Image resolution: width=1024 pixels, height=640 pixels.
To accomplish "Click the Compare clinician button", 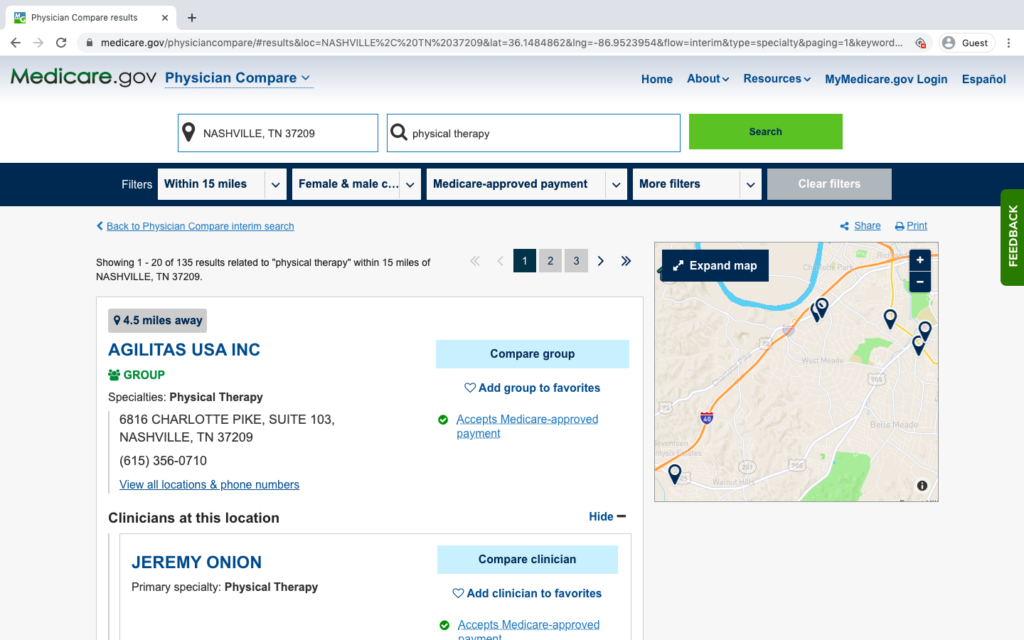I will (x=527, y=560).
